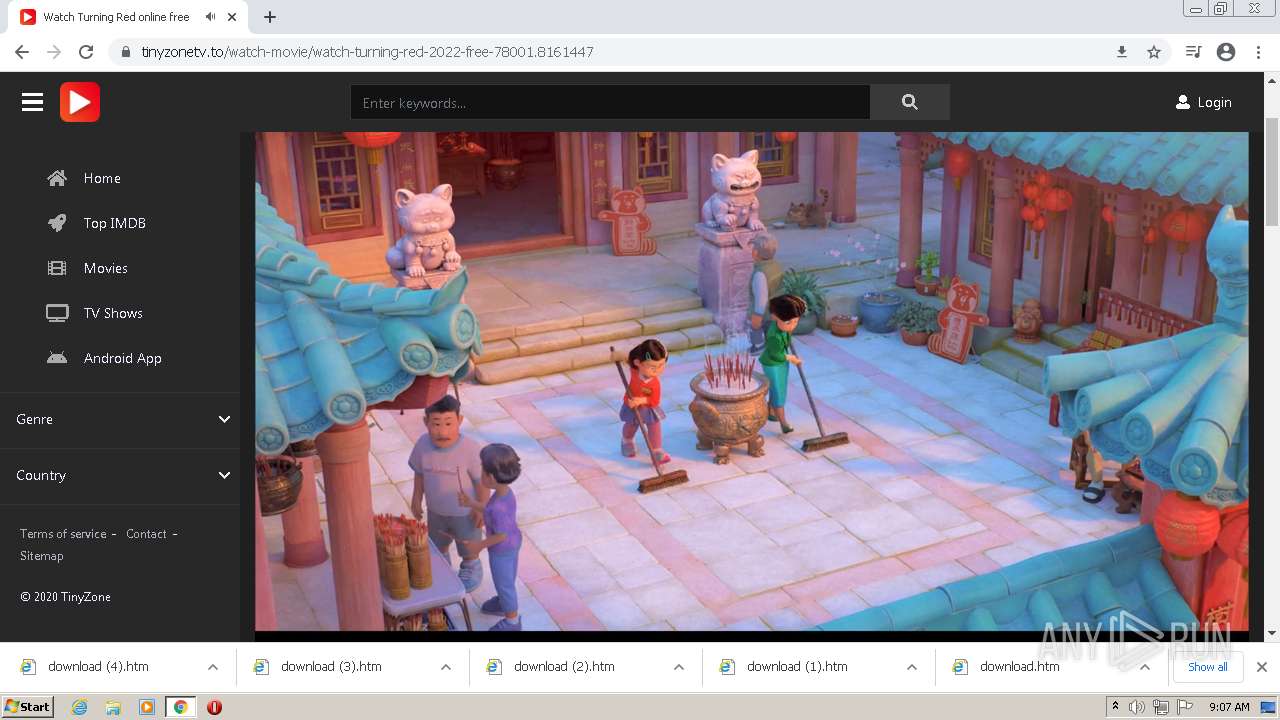Open the download (3).htm file
The width and height of the screenshot is (1280, 720).
(331, 667)
